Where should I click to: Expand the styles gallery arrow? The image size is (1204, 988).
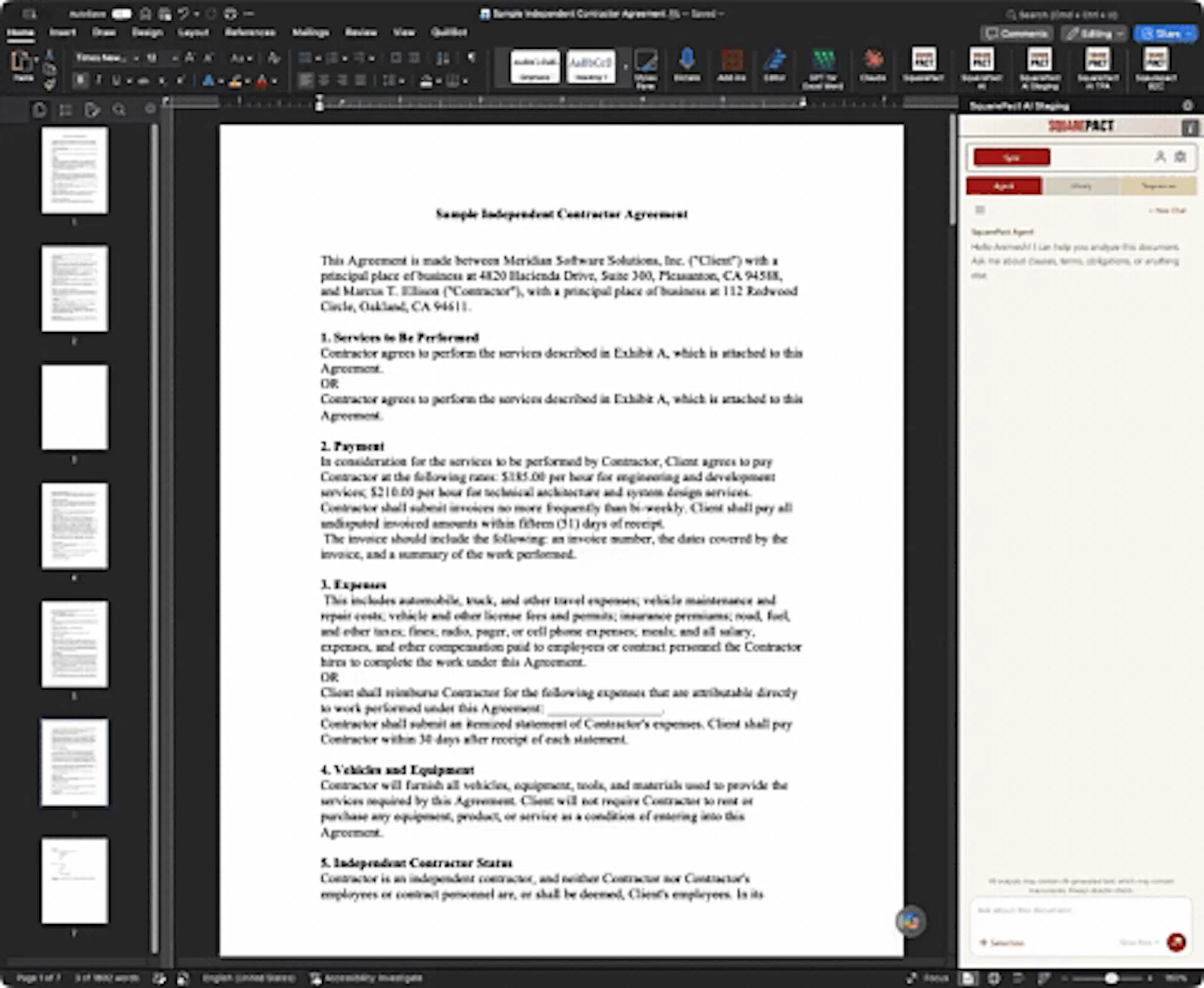625,67
